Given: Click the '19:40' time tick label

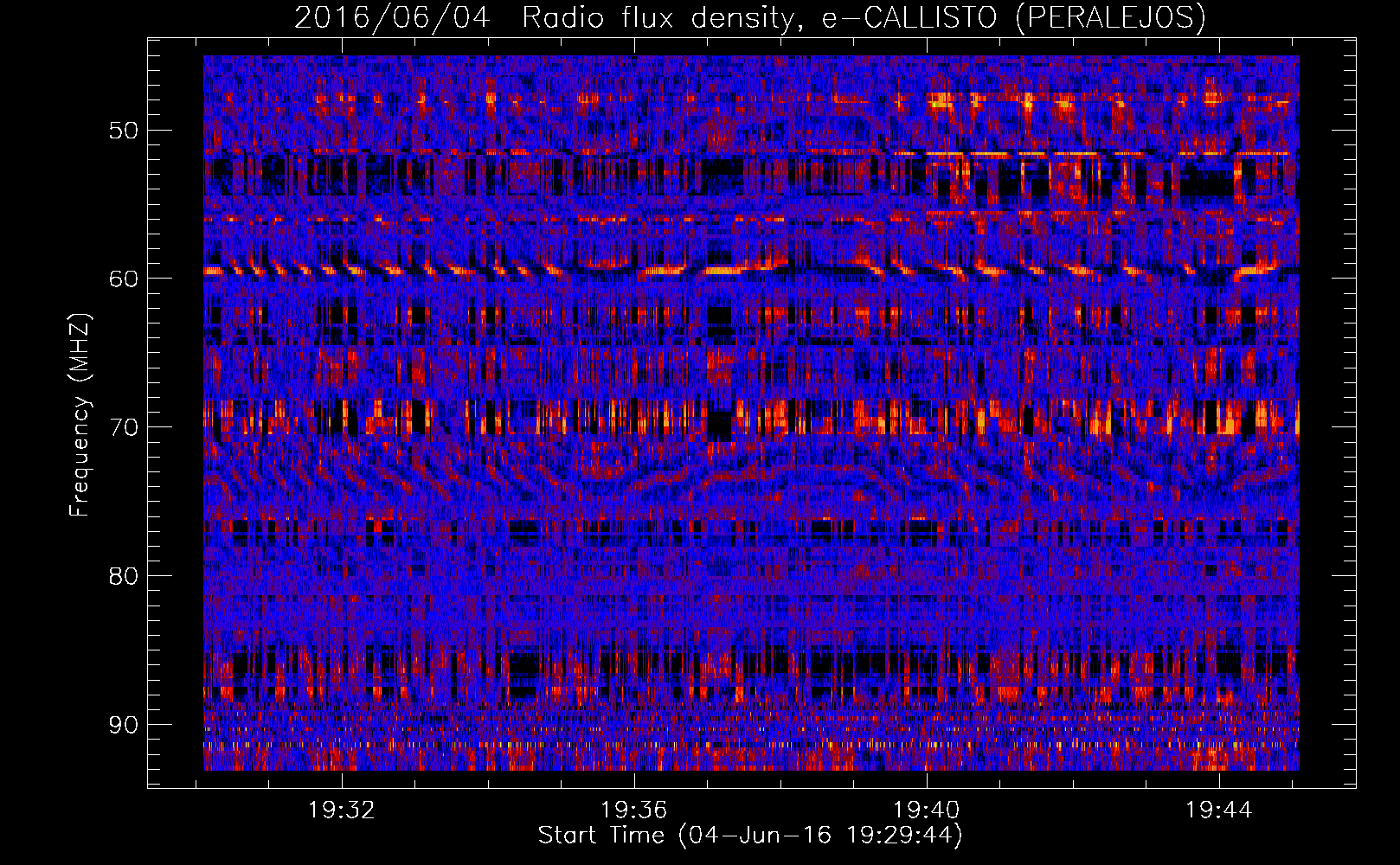Looking at the screenshot, I should [x=927, y=811].
